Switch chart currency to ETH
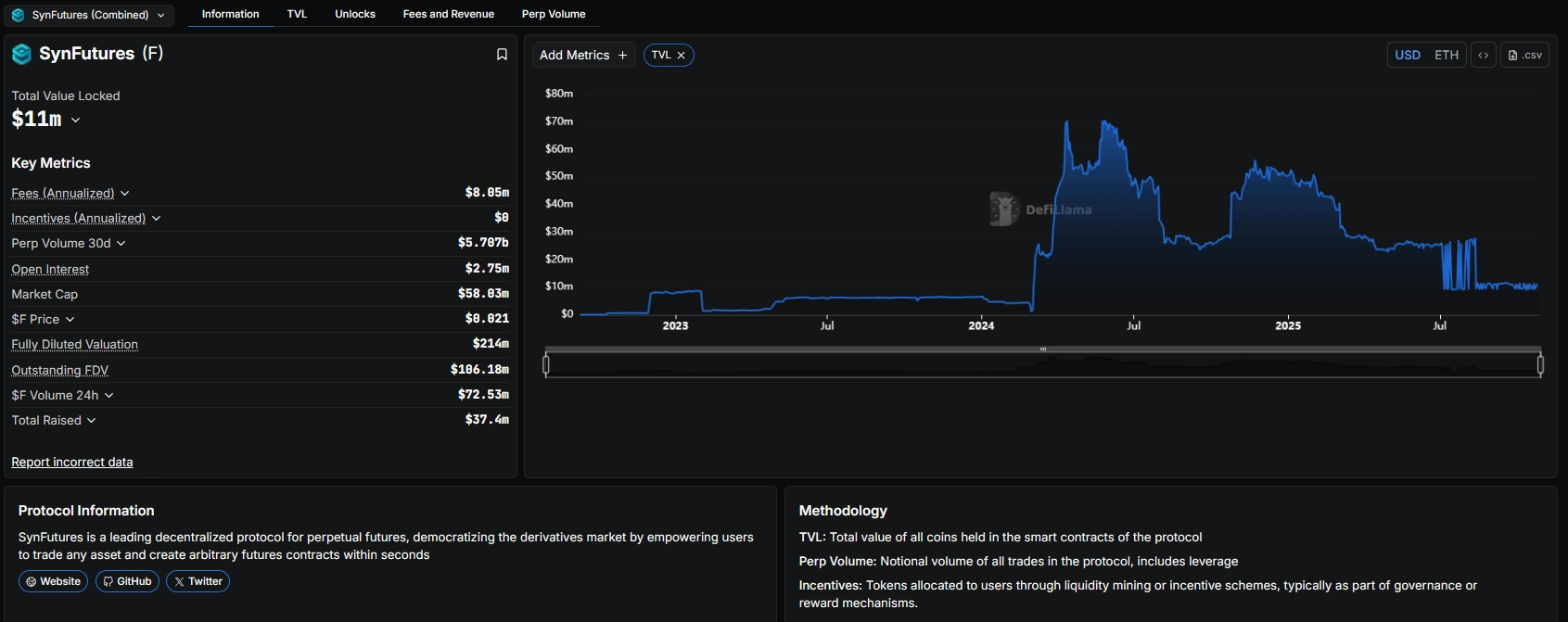The width and height of the screenshot is (1568, 622). 1446,55
